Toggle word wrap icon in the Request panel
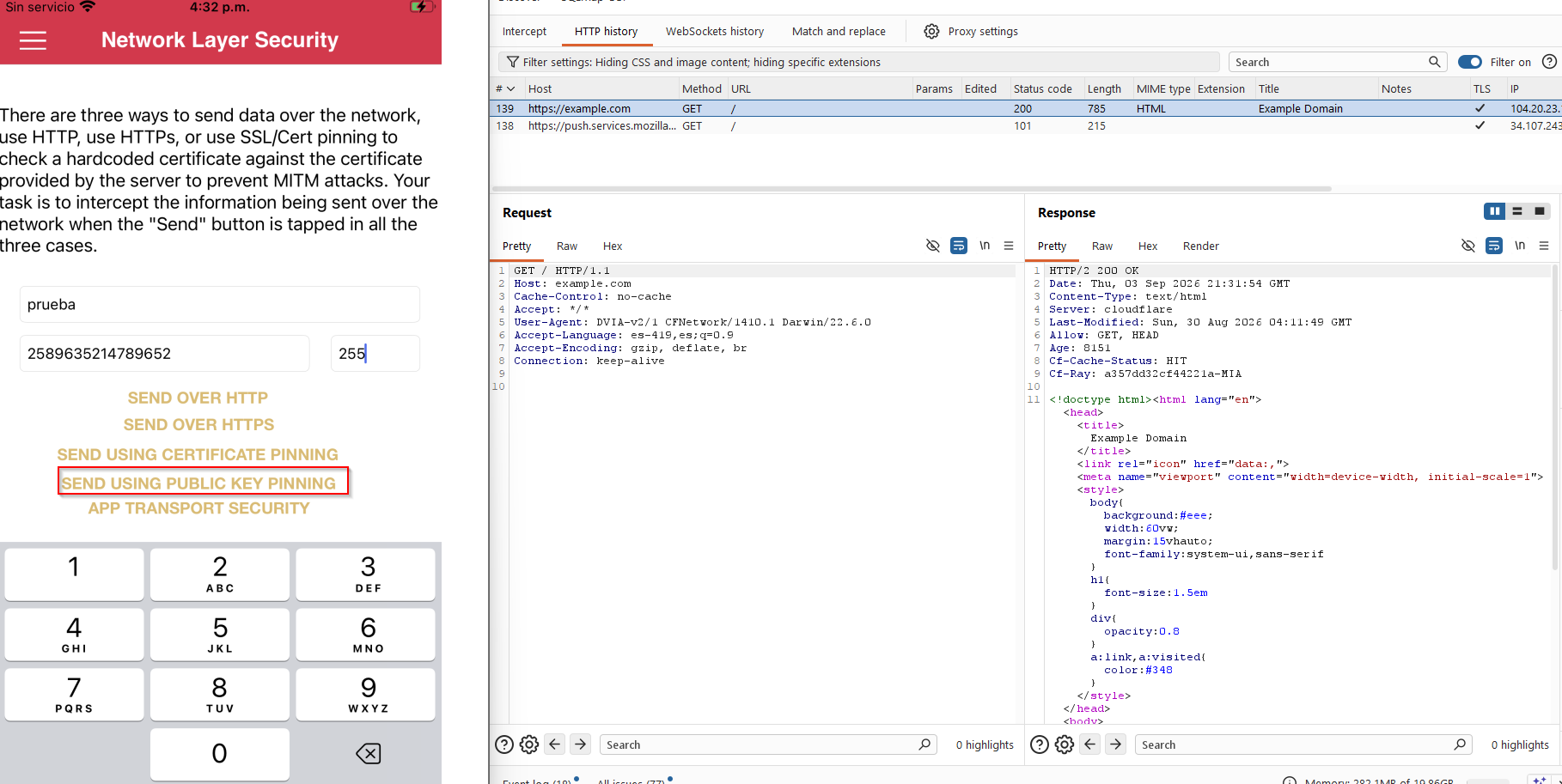Image resolution: width=1562 pixels, height=784 pixels. tap(959, 246)
